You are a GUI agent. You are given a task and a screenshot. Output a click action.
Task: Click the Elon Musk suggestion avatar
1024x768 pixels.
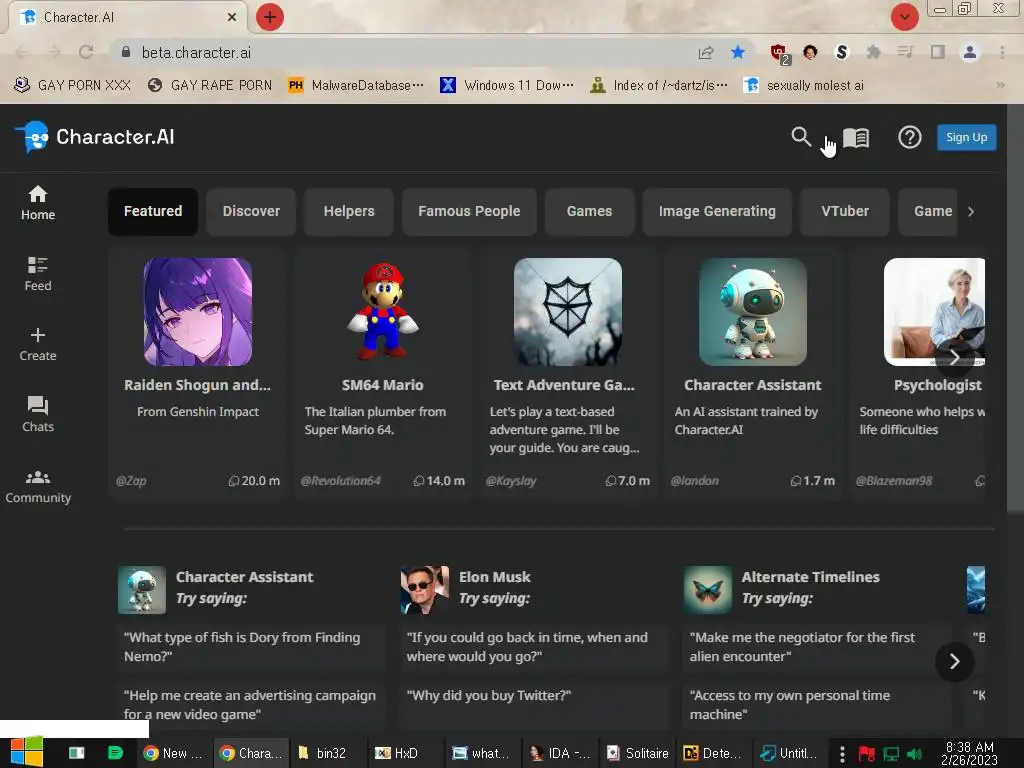(424, 590)
